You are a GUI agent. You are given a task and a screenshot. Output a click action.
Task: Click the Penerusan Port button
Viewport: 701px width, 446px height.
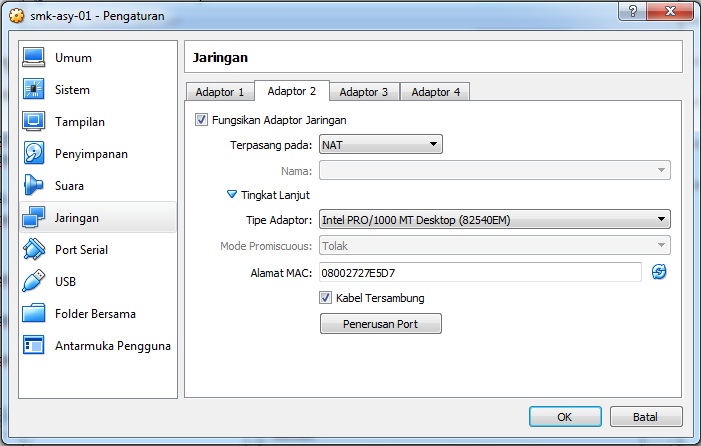[x=380, y=324]
